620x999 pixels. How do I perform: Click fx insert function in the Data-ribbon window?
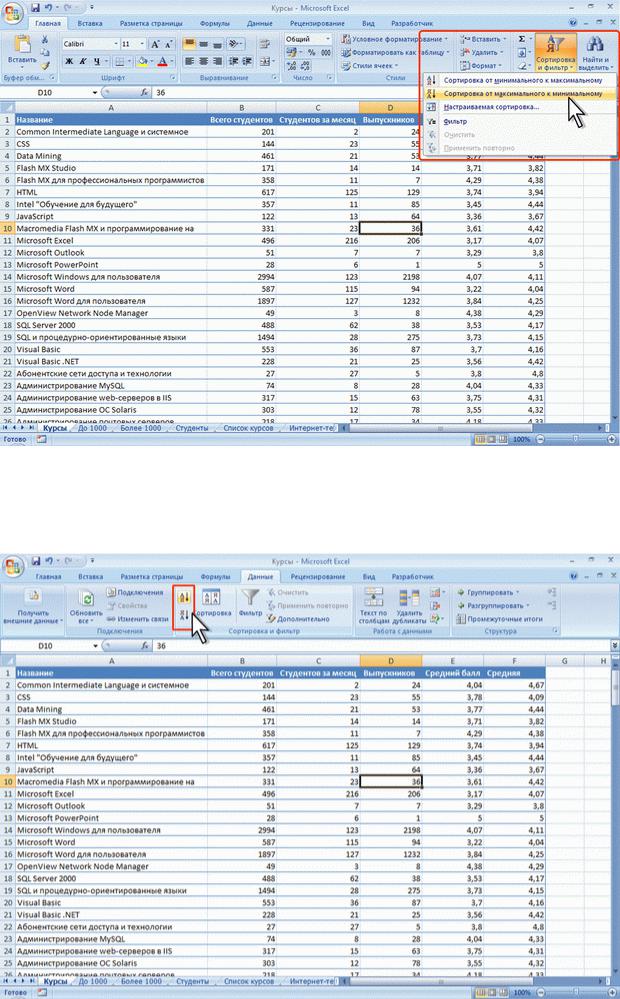click(145, 646)
